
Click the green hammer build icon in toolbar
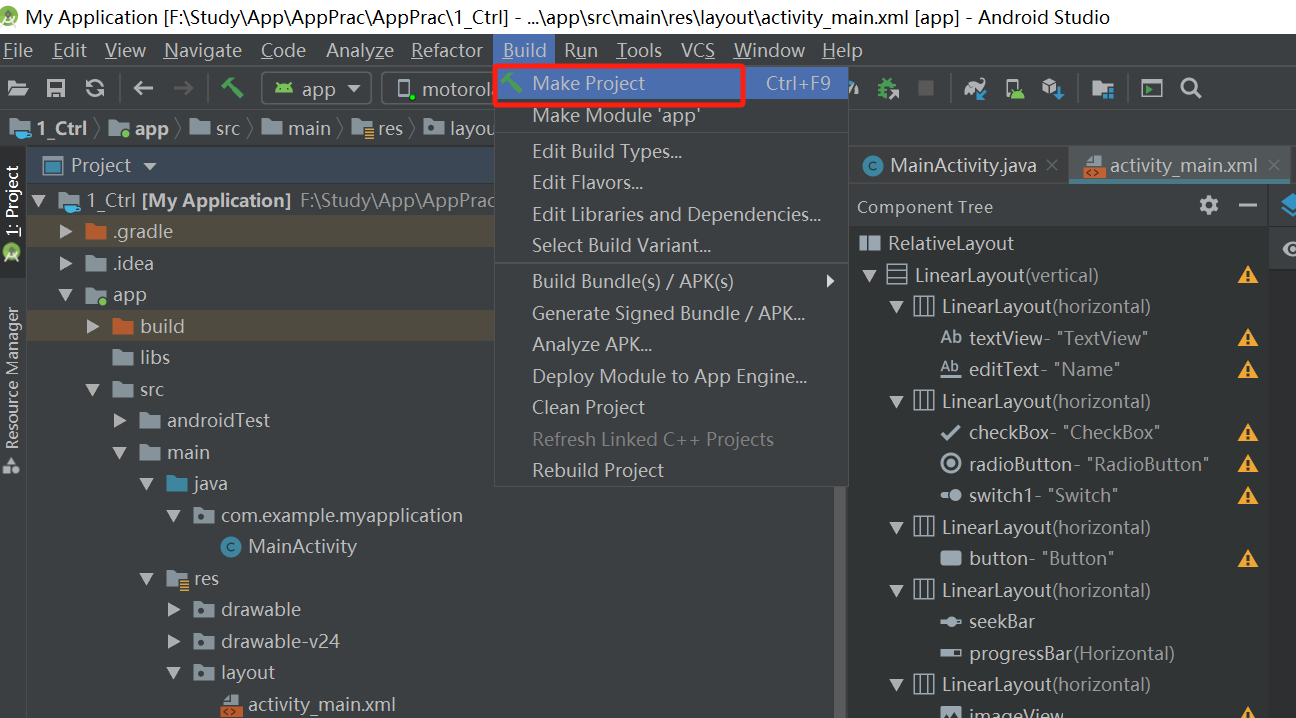[x=232, y=88]
